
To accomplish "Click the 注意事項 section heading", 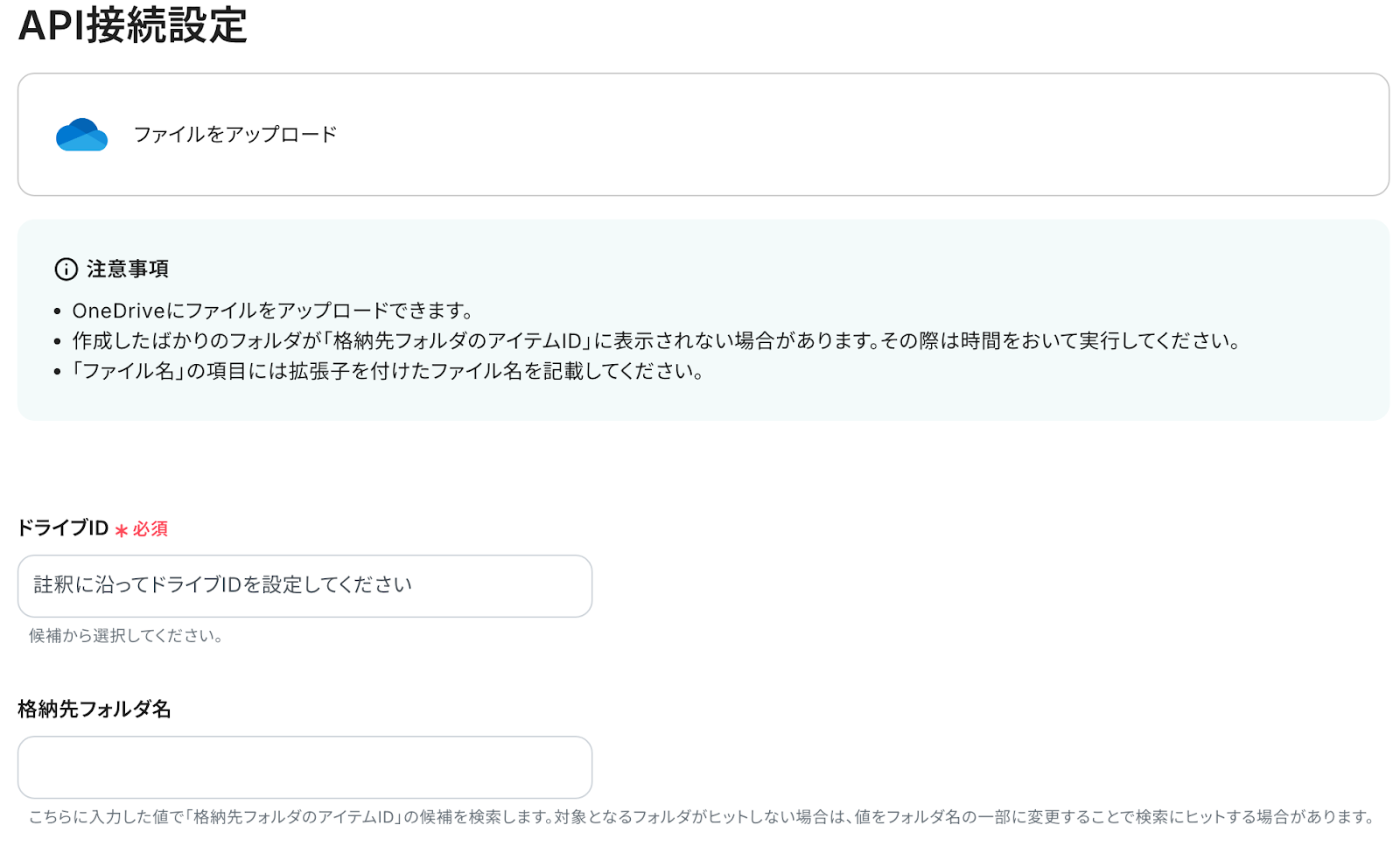I will 128,269.
